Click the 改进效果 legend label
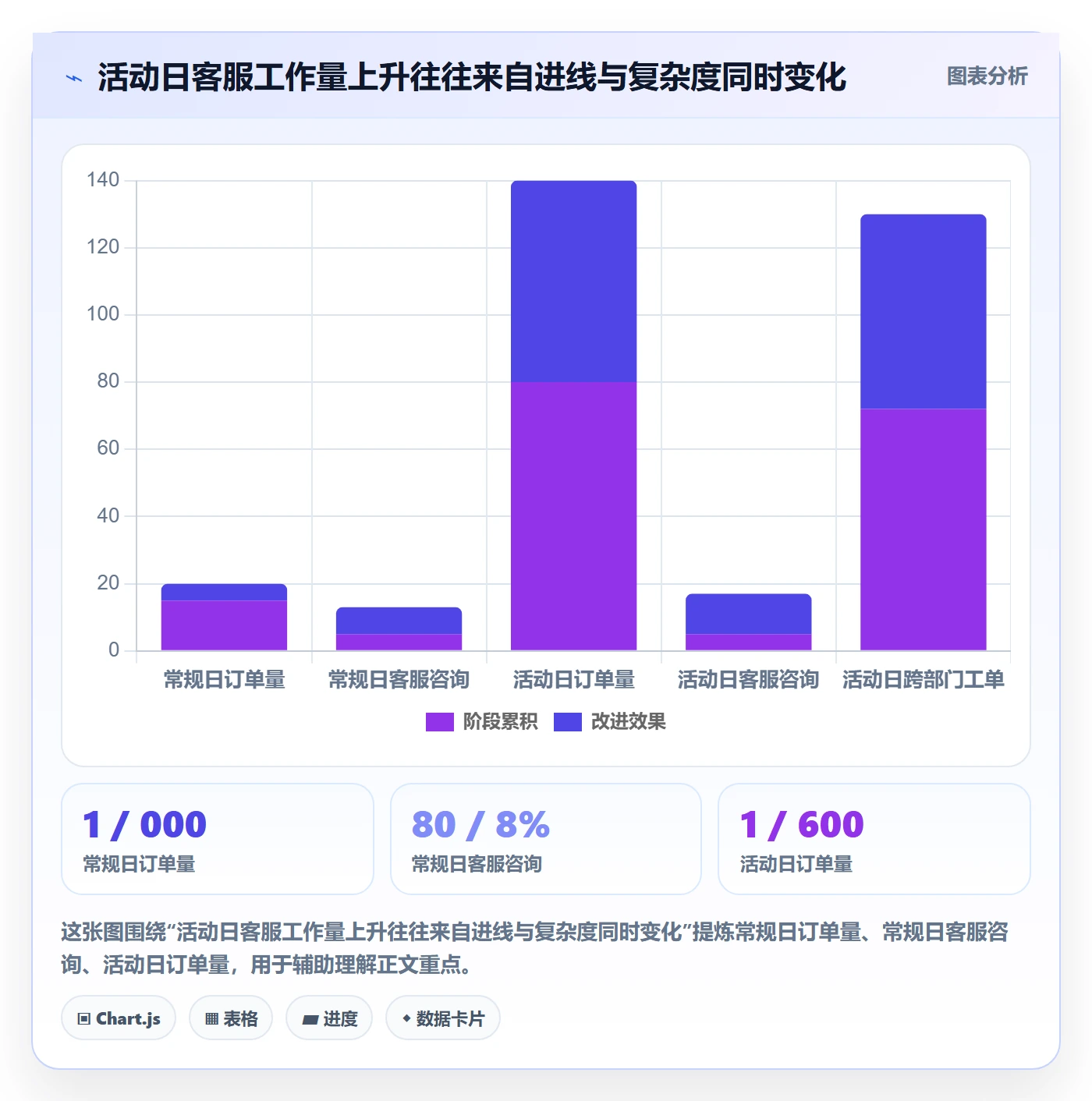Viewport: 1092px width, 1101px height. [628, 722]
